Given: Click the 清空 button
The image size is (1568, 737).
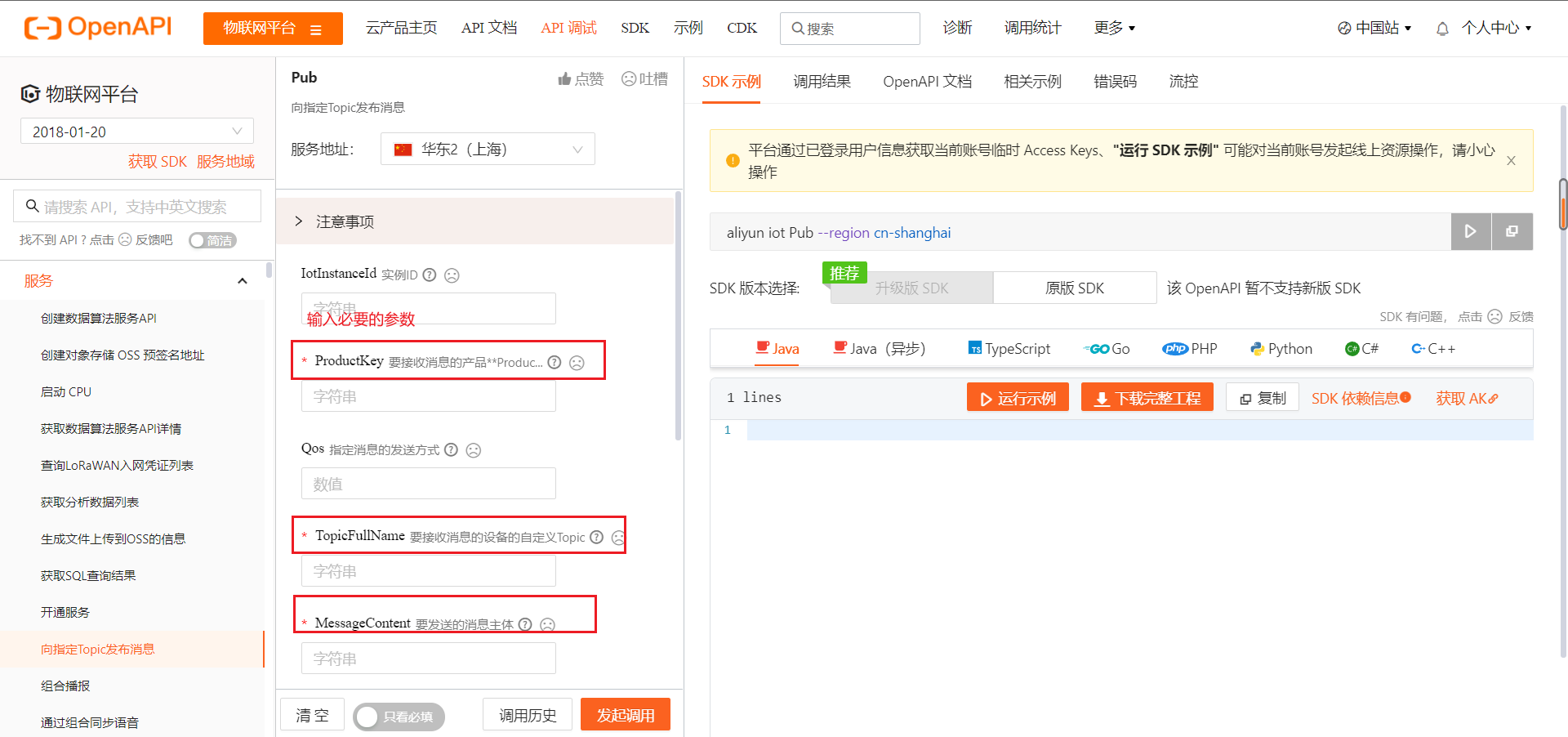Looking at the screenshot, I should pyautogui.click(x=312, y=715).
